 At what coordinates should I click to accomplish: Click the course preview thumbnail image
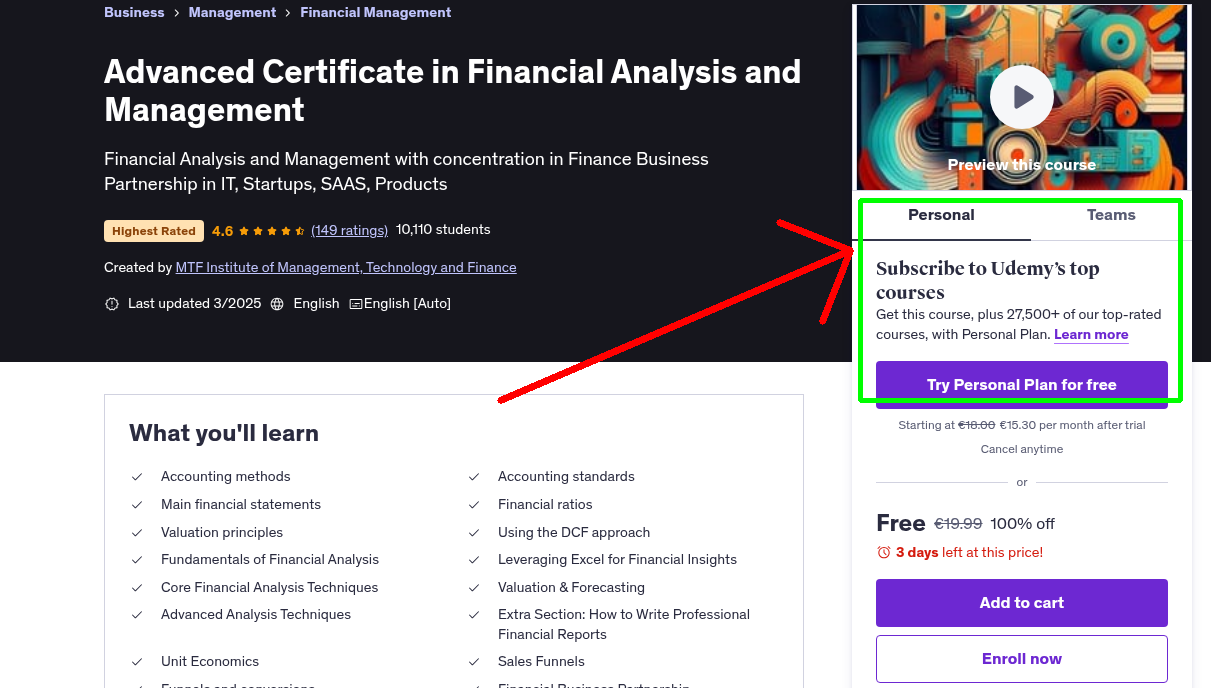pos(1022,97)
